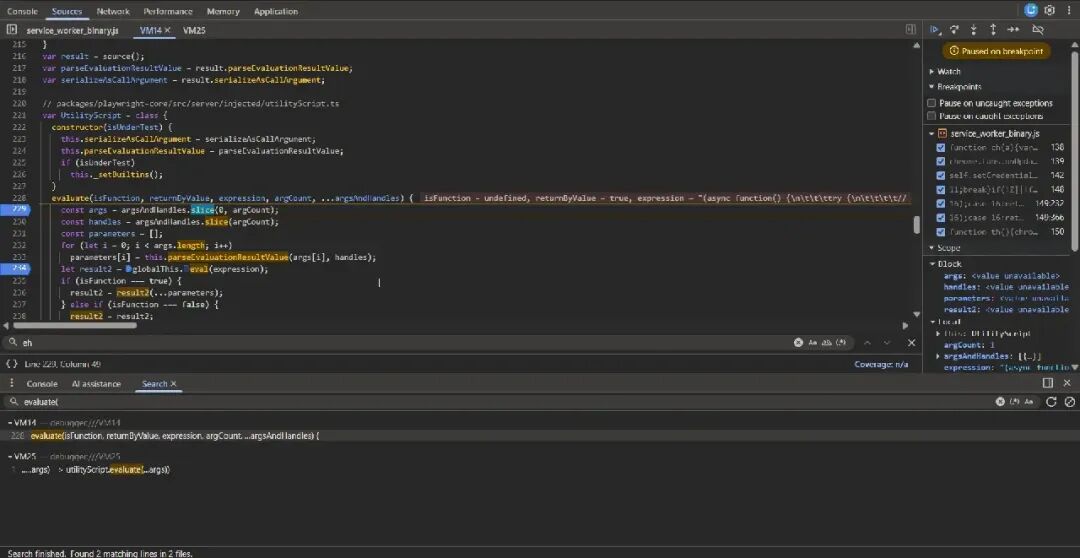Check Pause on uncaught exceptions
The width and height of the screenshot is (1080, 558).
931,103
